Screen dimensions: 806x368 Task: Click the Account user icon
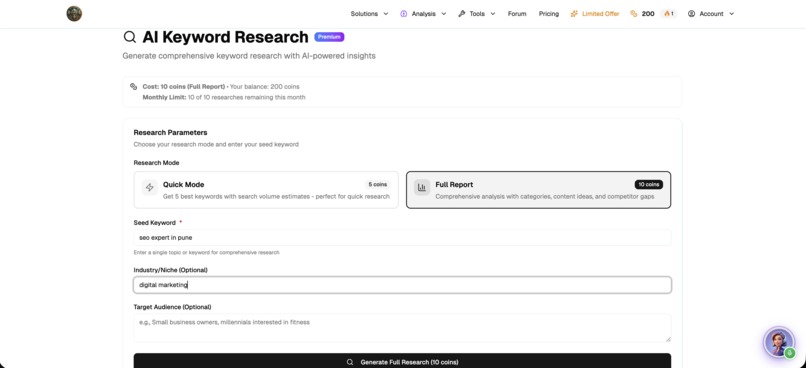[x=691, y=14]
